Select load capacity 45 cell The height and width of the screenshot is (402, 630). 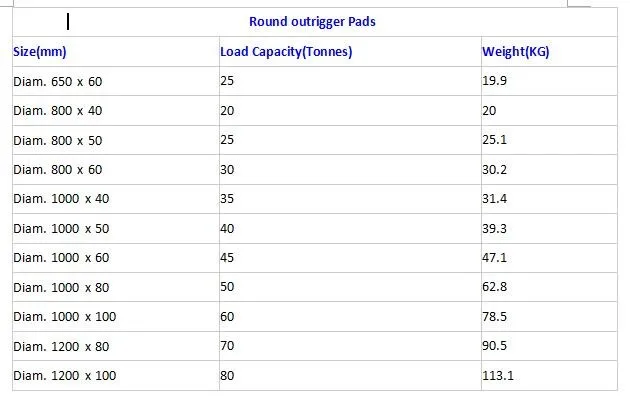coord(227,258)
